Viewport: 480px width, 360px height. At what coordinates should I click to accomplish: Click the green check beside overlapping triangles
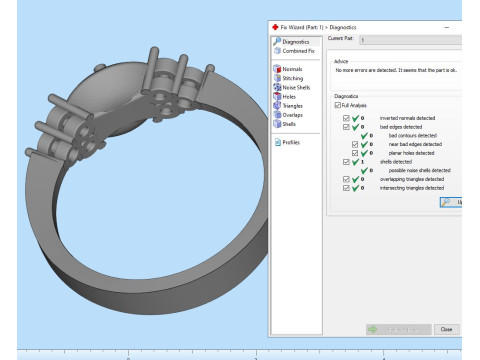pos(355,179)
